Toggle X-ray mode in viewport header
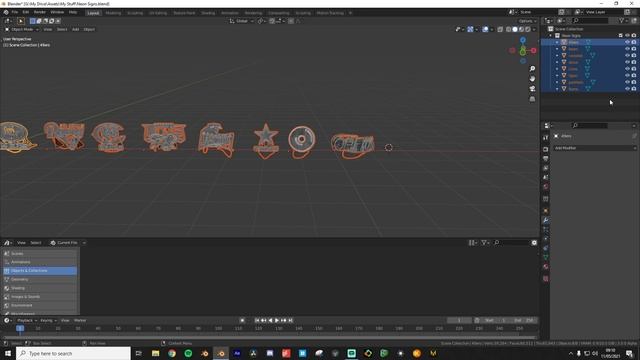Image resolution: width=640 pixels, height=360 pixels. (500, 29)
